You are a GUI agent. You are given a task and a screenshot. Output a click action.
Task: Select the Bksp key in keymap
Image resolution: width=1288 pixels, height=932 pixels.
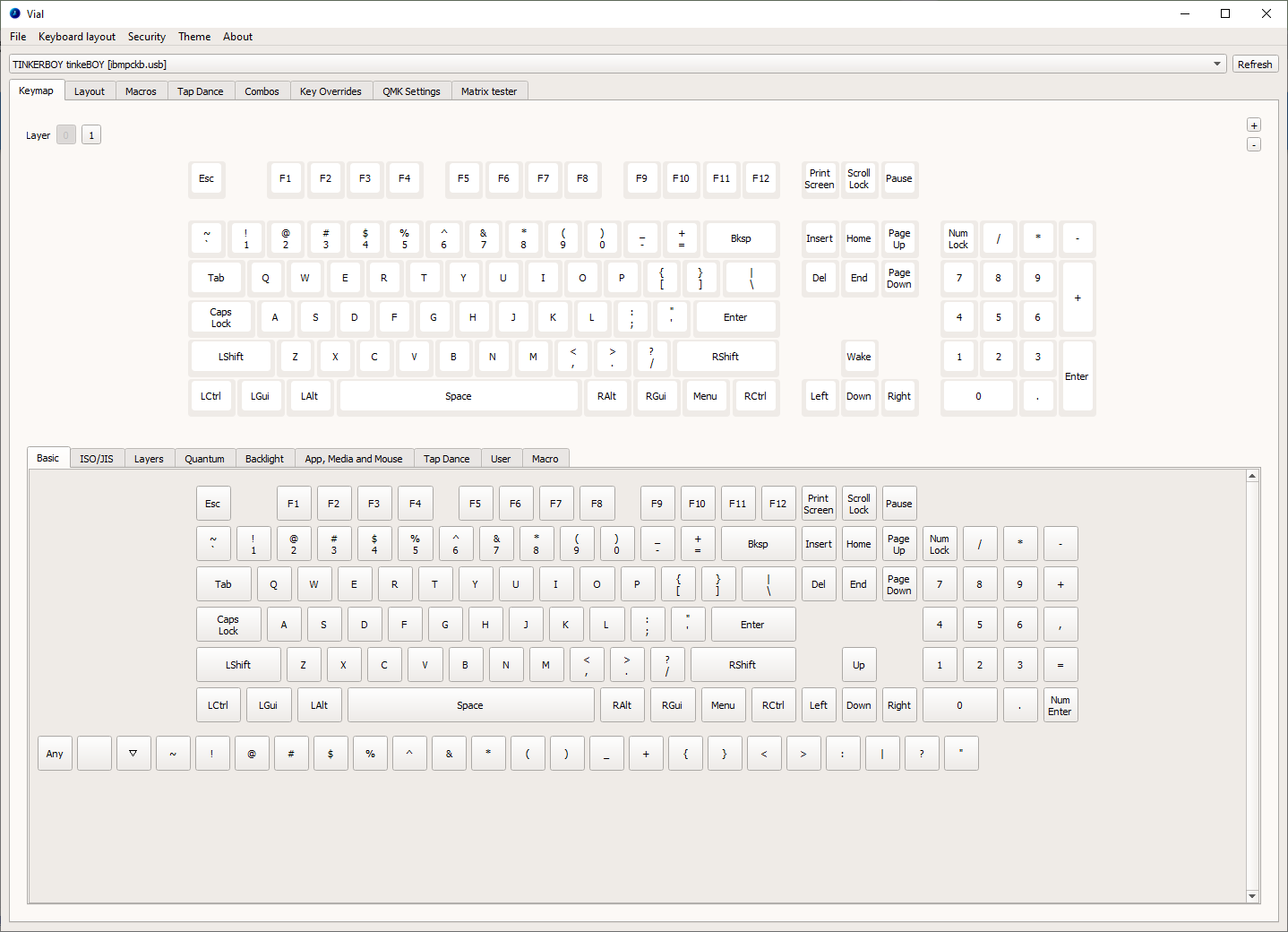pos(741,238)
